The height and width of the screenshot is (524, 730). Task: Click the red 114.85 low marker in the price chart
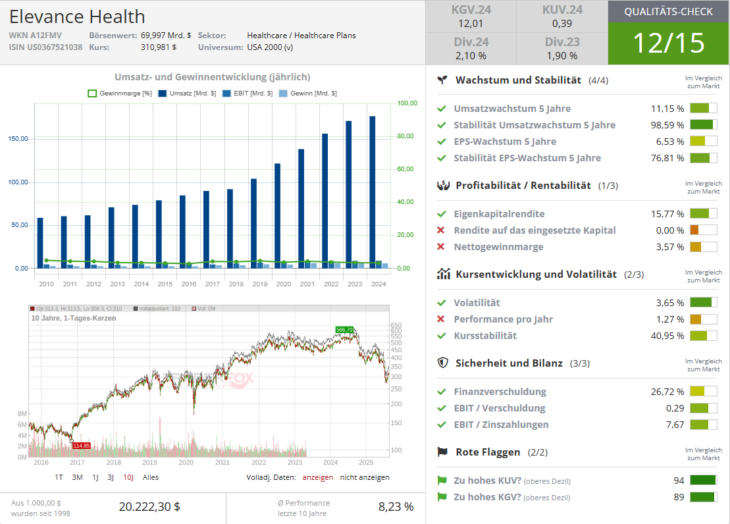(81, 446)
